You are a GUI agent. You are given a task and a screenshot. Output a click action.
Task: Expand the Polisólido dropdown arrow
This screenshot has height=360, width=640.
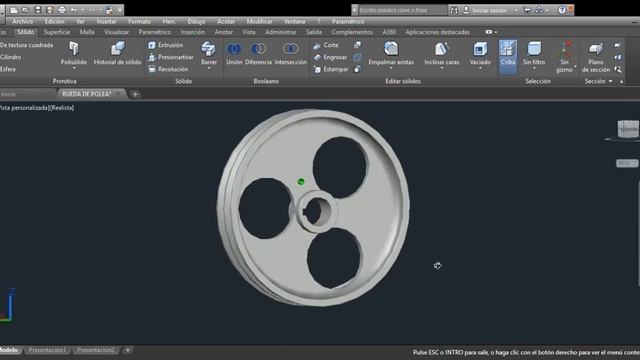[x=74, y=68]
